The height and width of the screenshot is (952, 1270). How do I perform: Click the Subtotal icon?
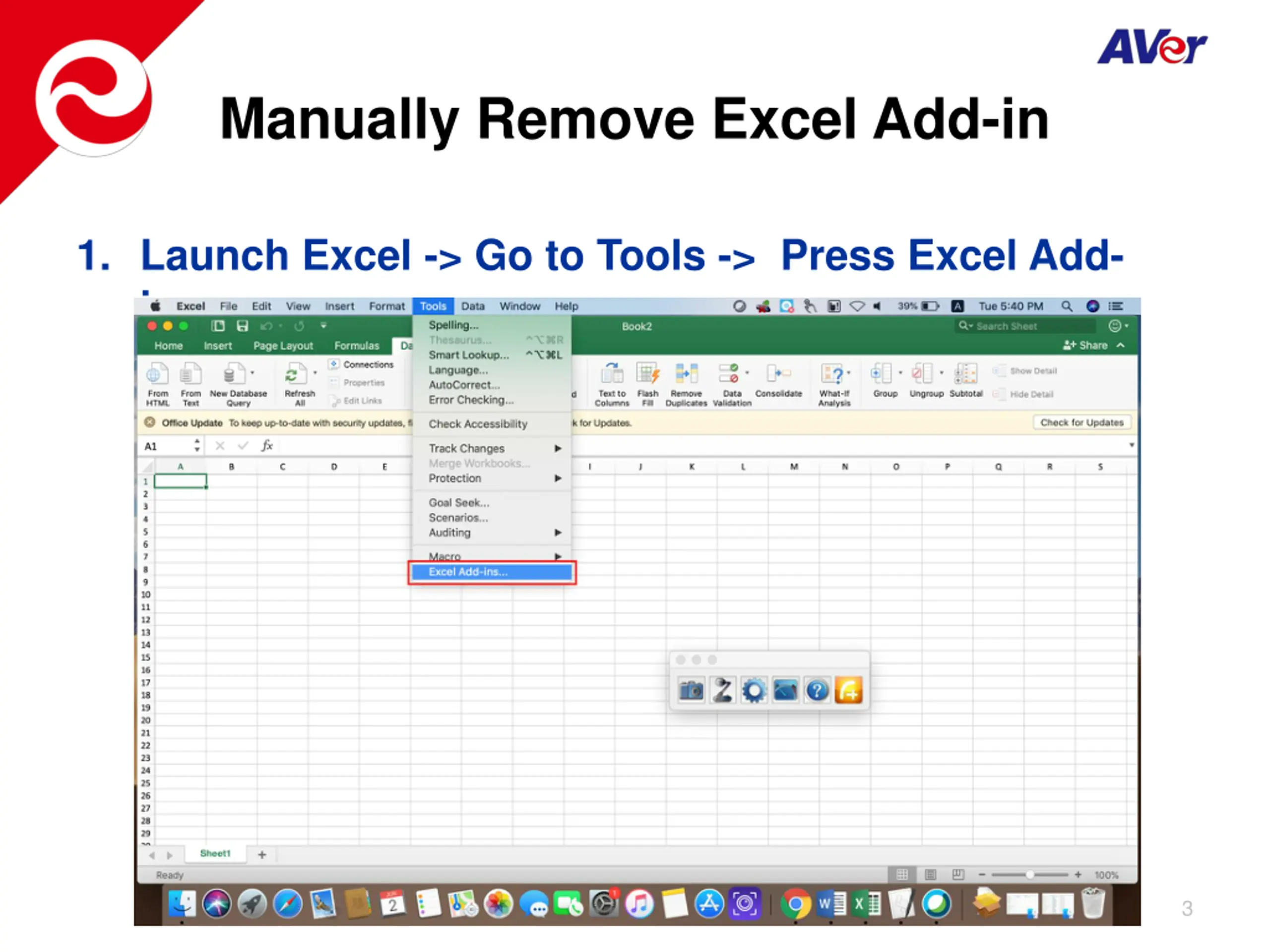point(966,373)
